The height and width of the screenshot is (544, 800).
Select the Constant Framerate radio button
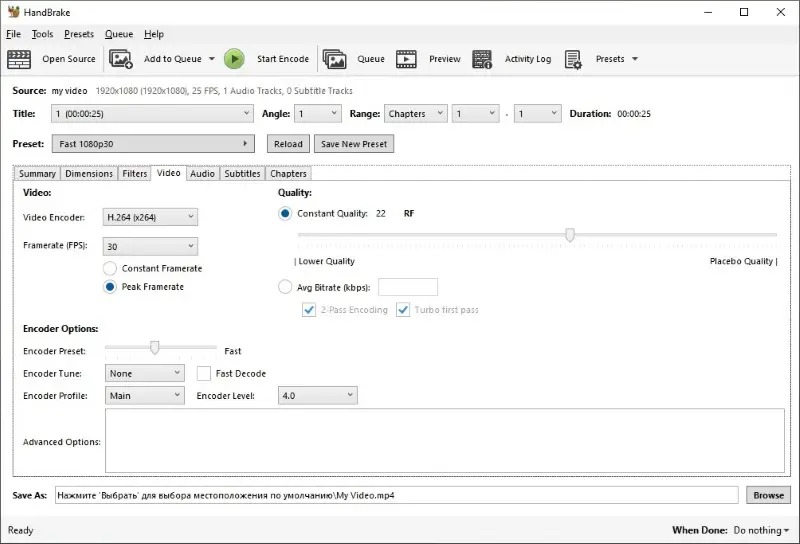(x=110, y=268)
